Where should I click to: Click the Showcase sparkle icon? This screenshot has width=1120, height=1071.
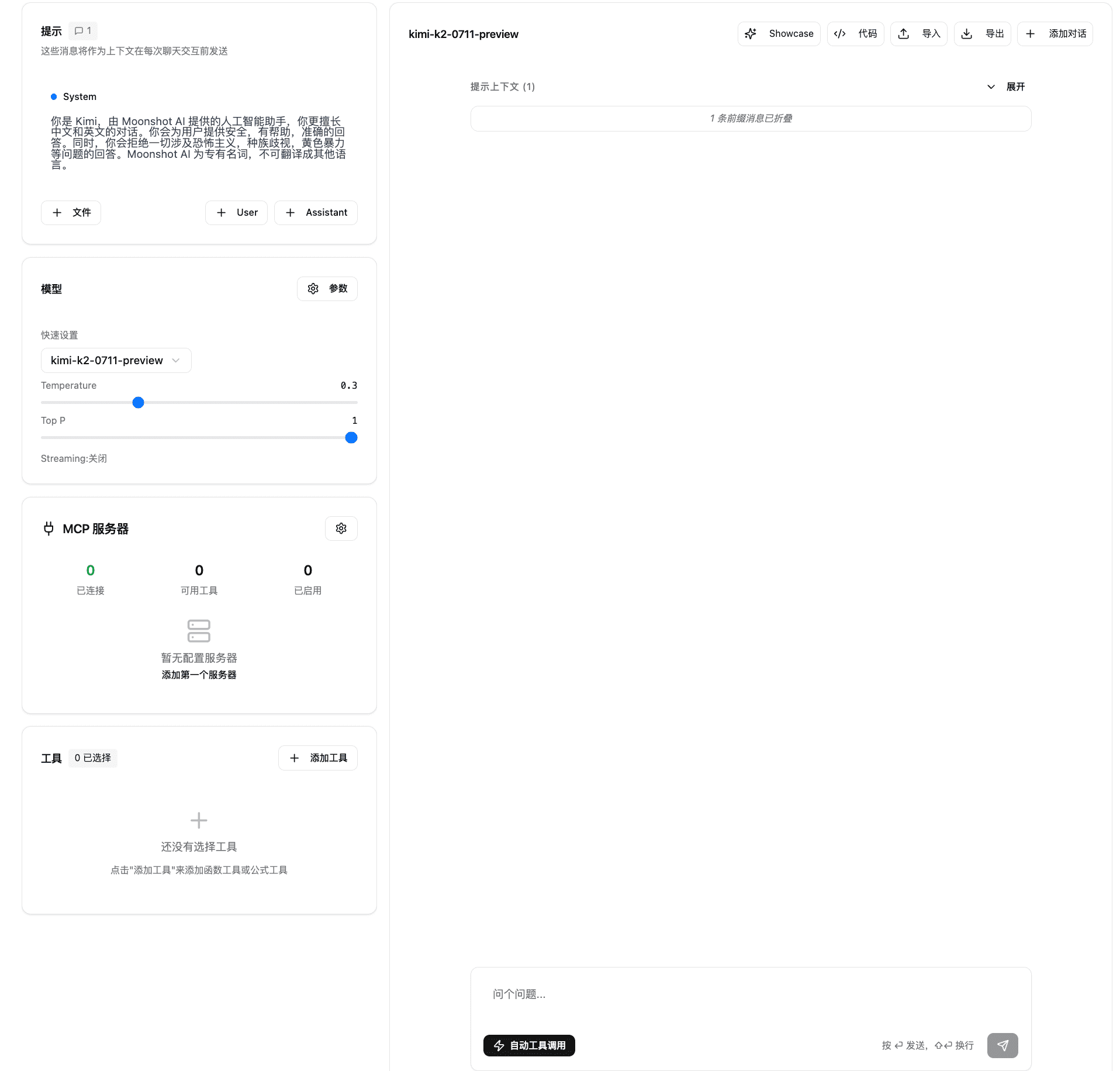[x=751, y=34]
